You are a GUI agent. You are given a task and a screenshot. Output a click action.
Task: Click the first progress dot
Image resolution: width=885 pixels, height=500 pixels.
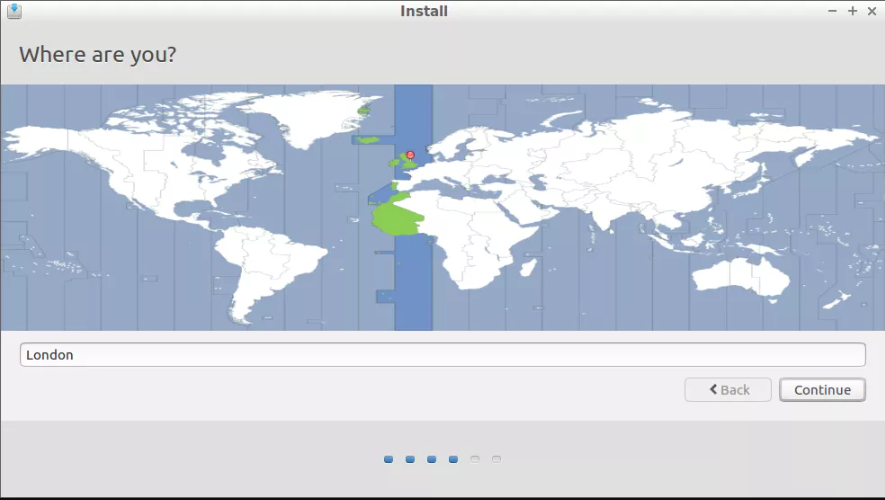point(388,459)
